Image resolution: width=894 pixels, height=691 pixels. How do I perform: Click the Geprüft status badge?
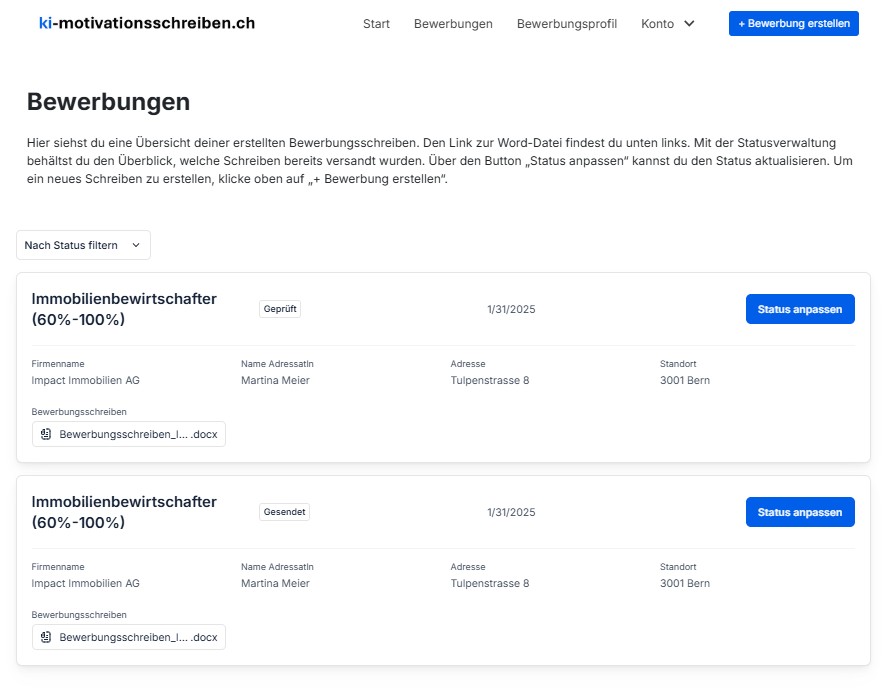tap(280, 309)
